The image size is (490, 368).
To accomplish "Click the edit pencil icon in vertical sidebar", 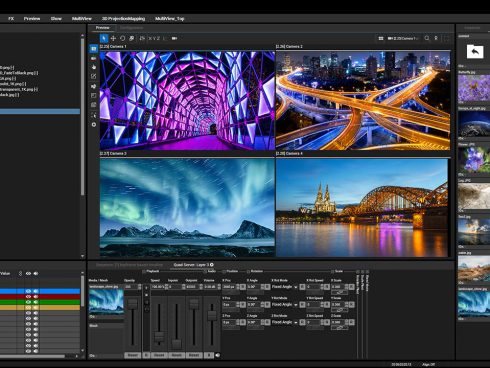I will coord(94,77).
